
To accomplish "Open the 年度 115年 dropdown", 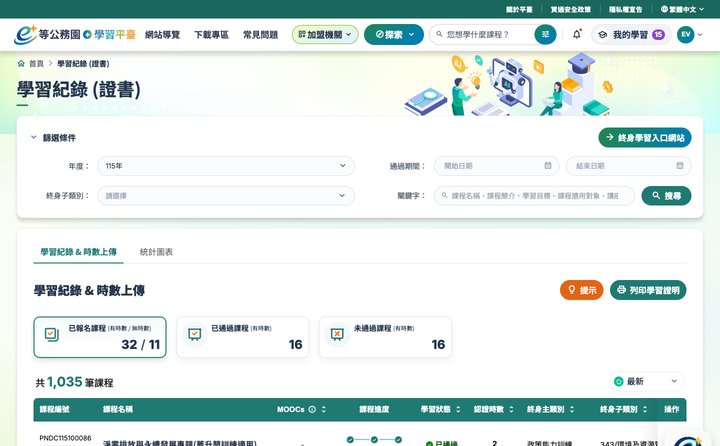I will point(226,166).
